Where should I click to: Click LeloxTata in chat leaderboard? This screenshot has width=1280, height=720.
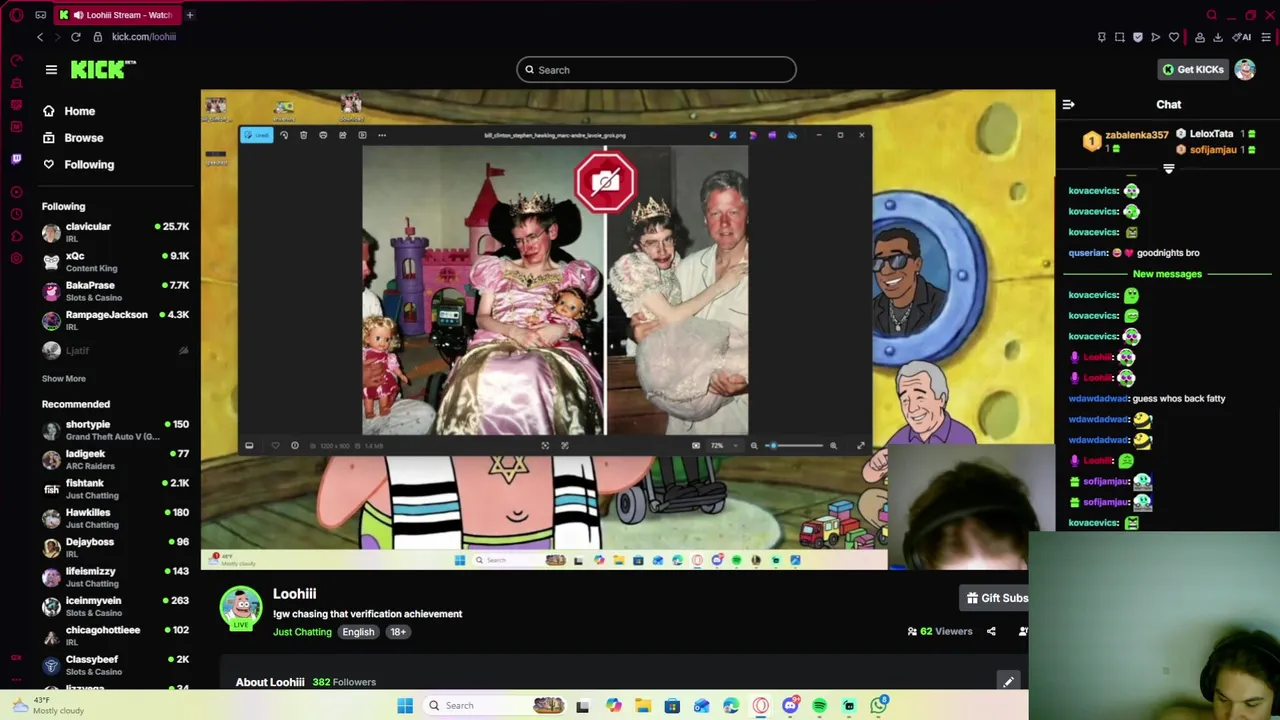pos(1211,134)
